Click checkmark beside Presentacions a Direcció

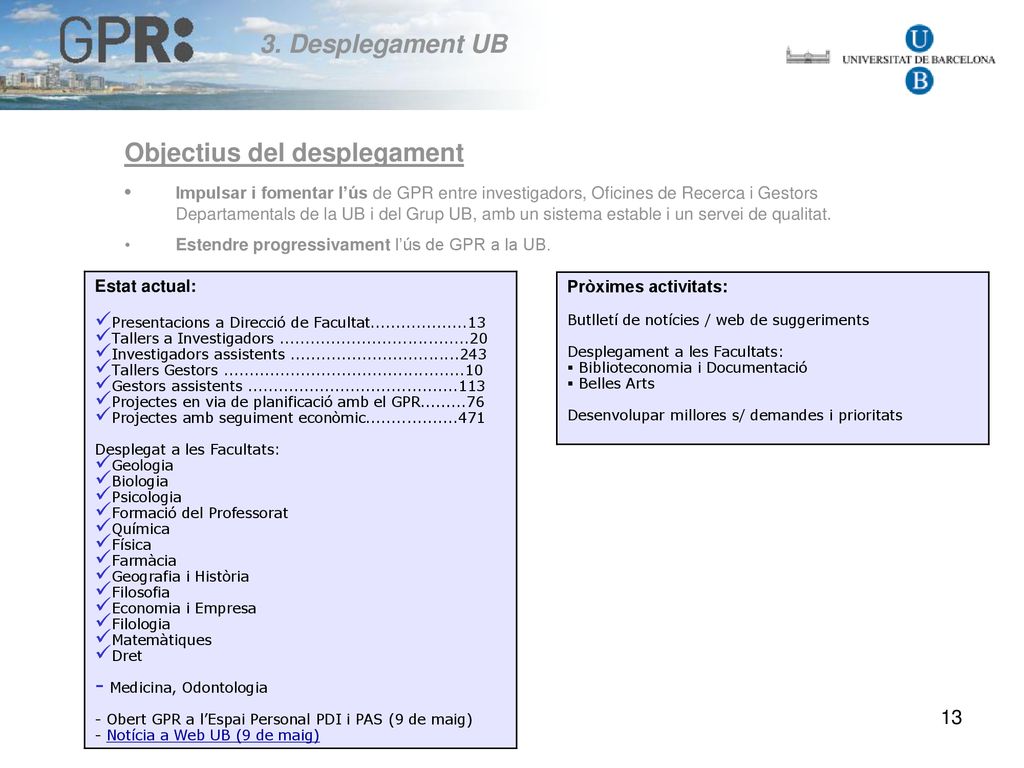103,319
